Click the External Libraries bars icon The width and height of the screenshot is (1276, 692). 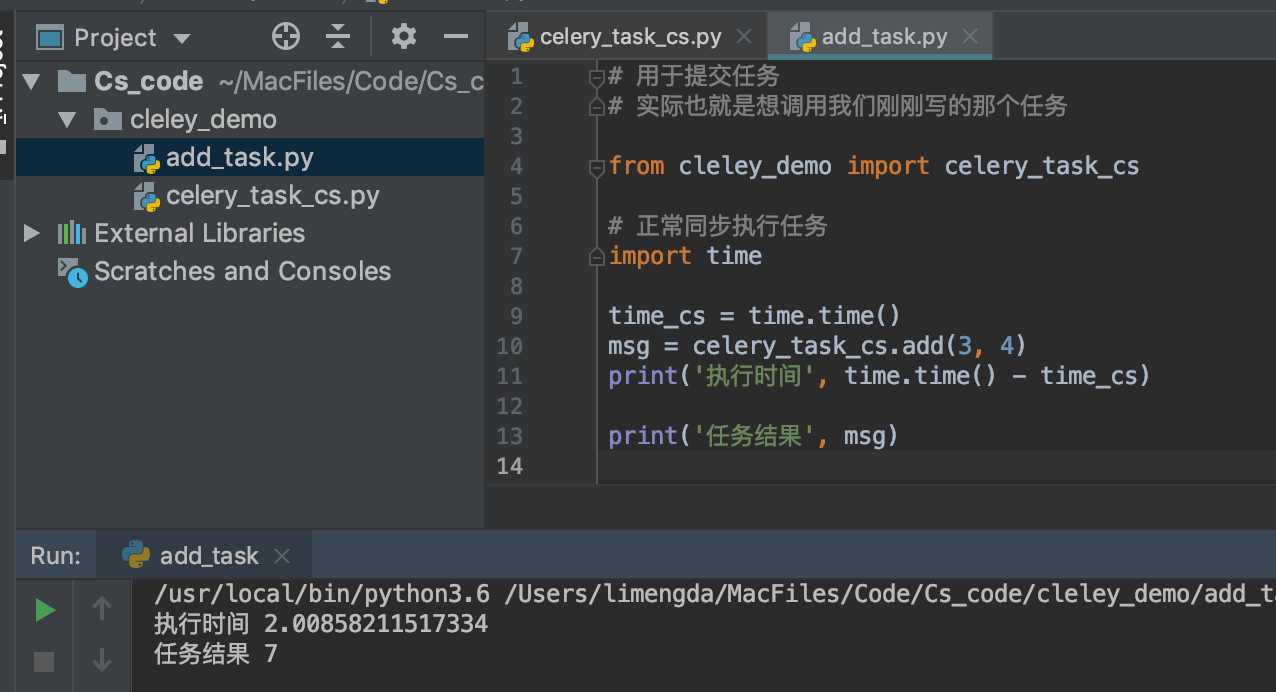click(x=70, y=233)
